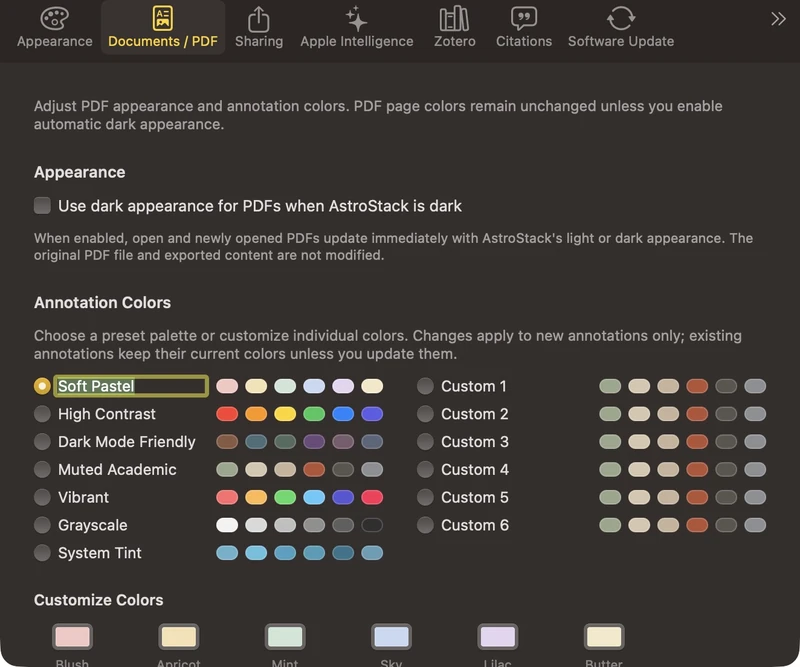Click black swatch in Grayscale row

[372, 525]
